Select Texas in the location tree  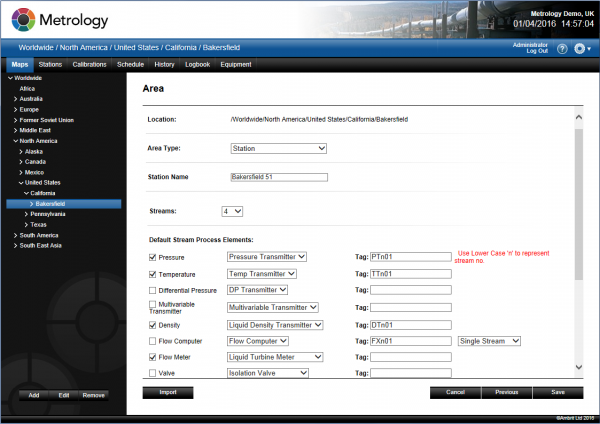[x=38, y=225]
